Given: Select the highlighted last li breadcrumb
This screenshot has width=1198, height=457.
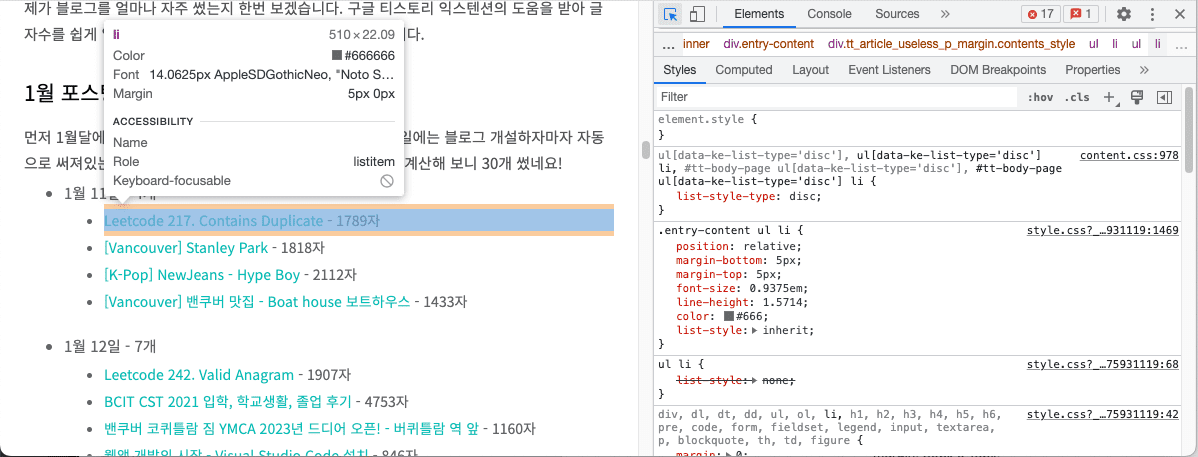Looking at the screenshot, I should click(1158, 44).
